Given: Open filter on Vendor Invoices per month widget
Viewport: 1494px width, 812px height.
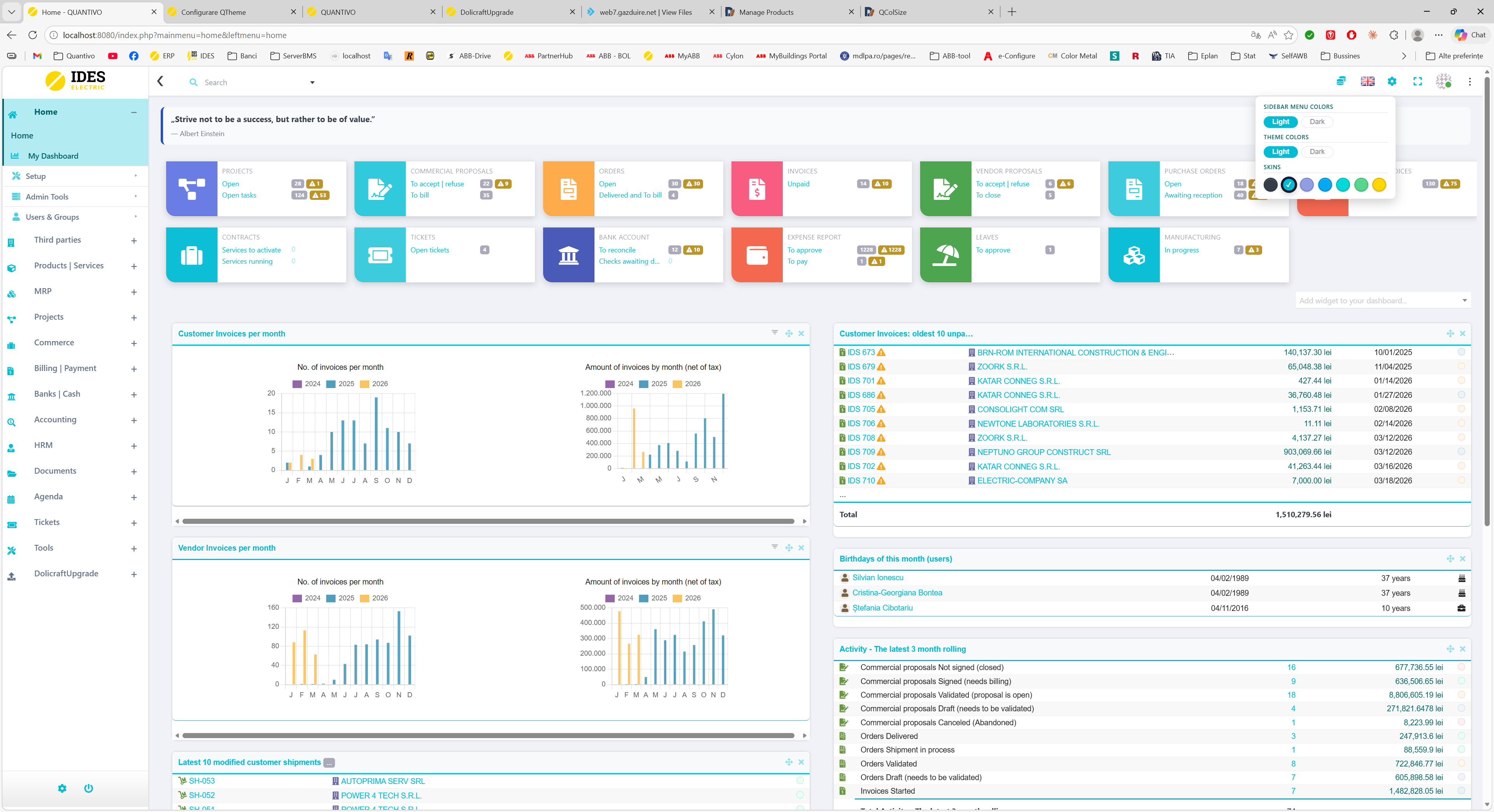Looking at the screenshot, I should tap(774, 546).
